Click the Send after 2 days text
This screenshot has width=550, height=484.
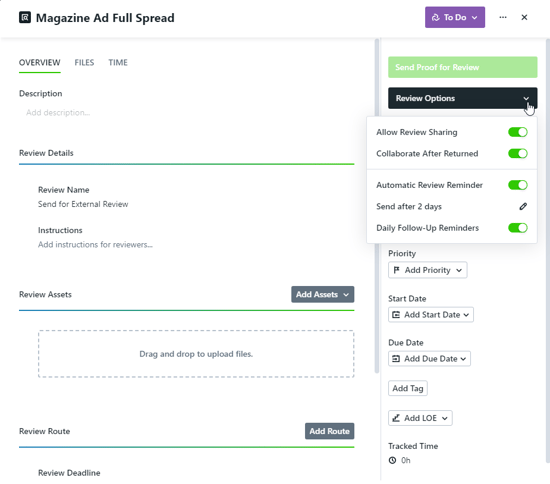click(x=409, y=207)
